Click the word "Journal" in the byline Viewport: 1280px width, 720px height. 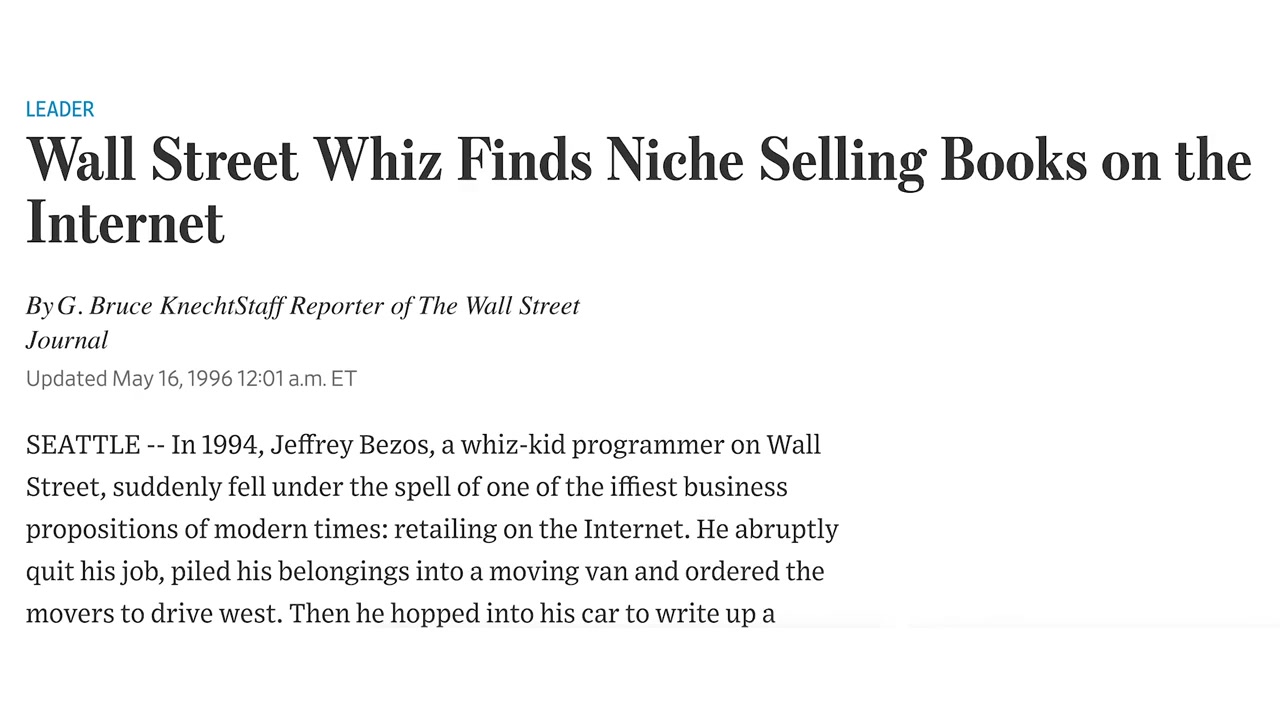click(x=67, y=340)
